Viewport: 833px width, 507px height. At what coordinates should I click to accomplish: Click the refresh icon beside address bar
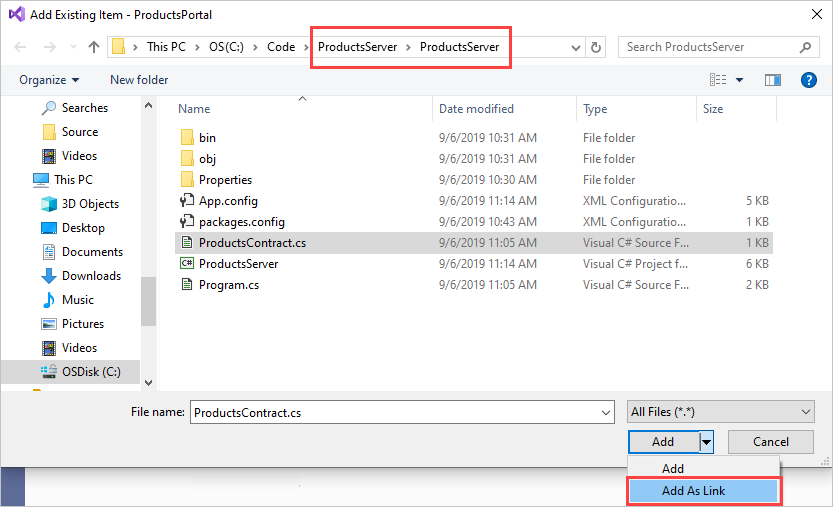pyautogui.click(x=596, y=47)
